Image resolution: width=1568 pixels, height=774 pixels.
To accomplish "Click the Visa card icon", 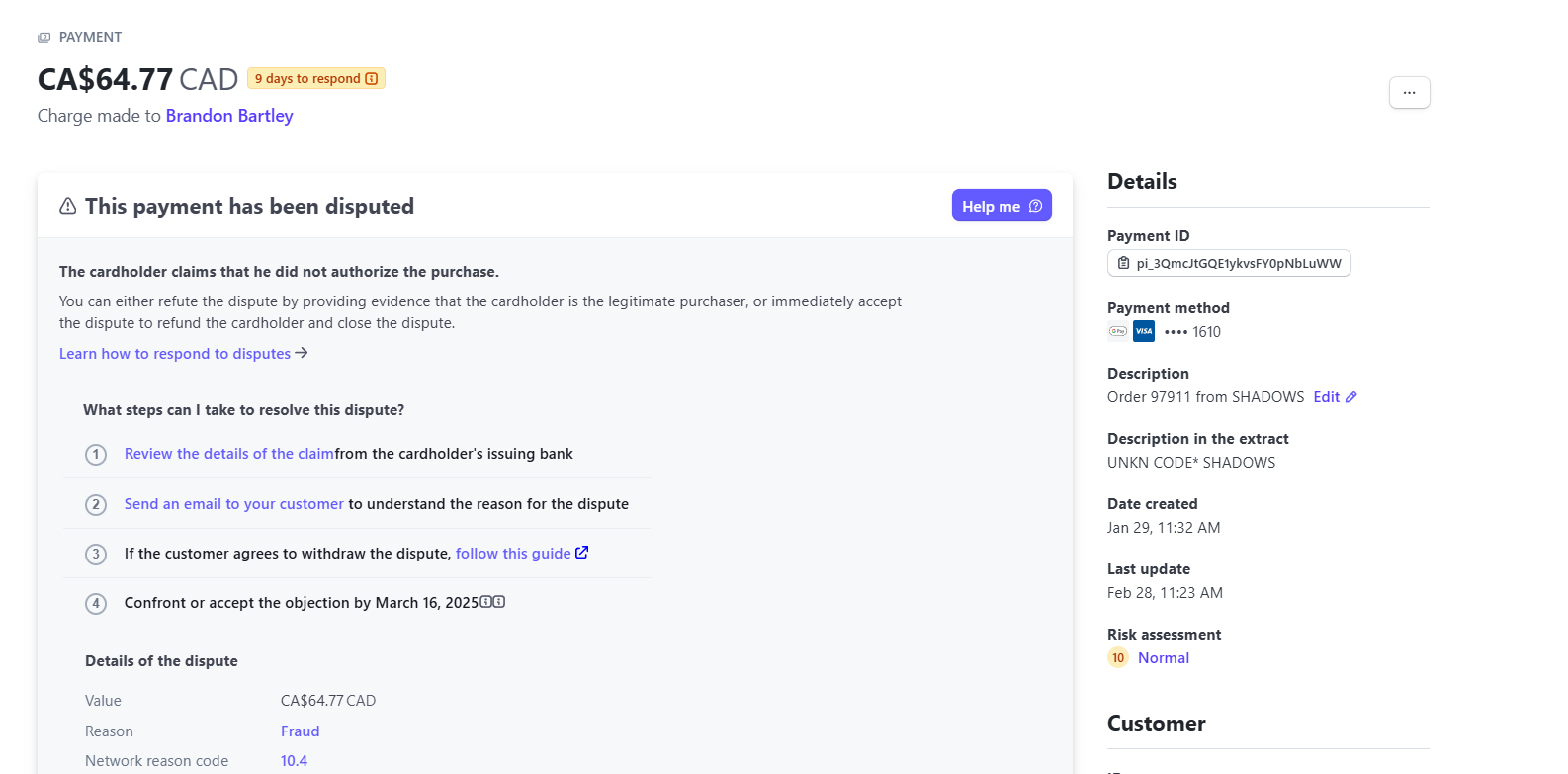I will click(x=1144, y=332).
